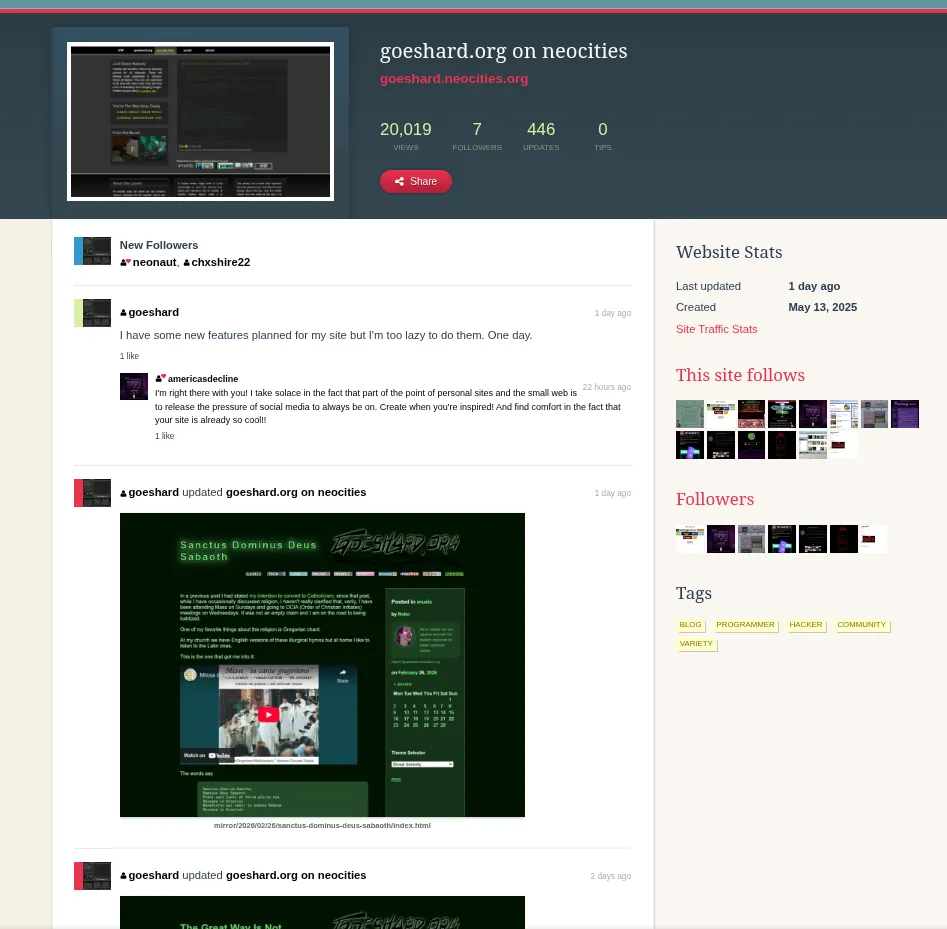
Task: Select the COMMUNITY tag
Action: click(x=861, y=624)
